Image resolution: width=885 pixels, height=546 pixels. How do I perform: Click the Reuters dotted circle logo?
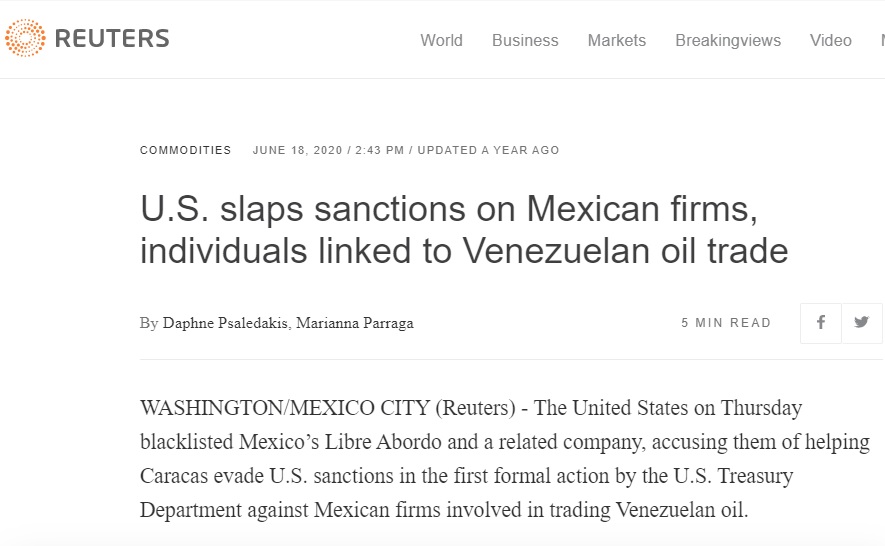coord(25,39)
